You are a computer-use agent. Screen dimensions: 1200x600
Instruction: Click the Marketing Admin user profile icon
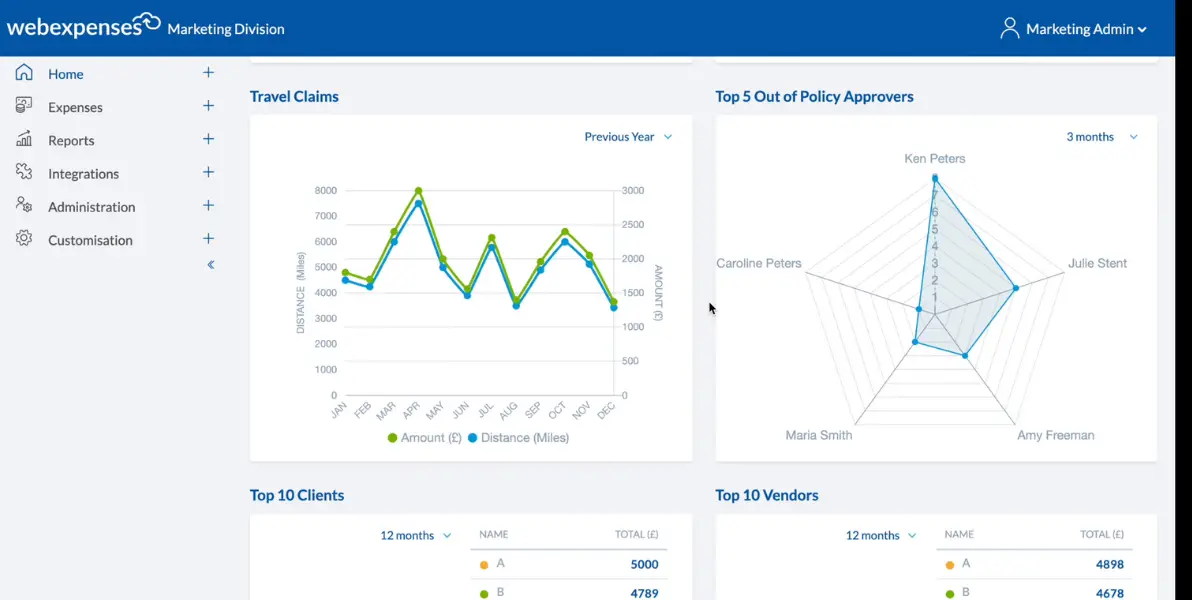click(x=1009, y=28)
